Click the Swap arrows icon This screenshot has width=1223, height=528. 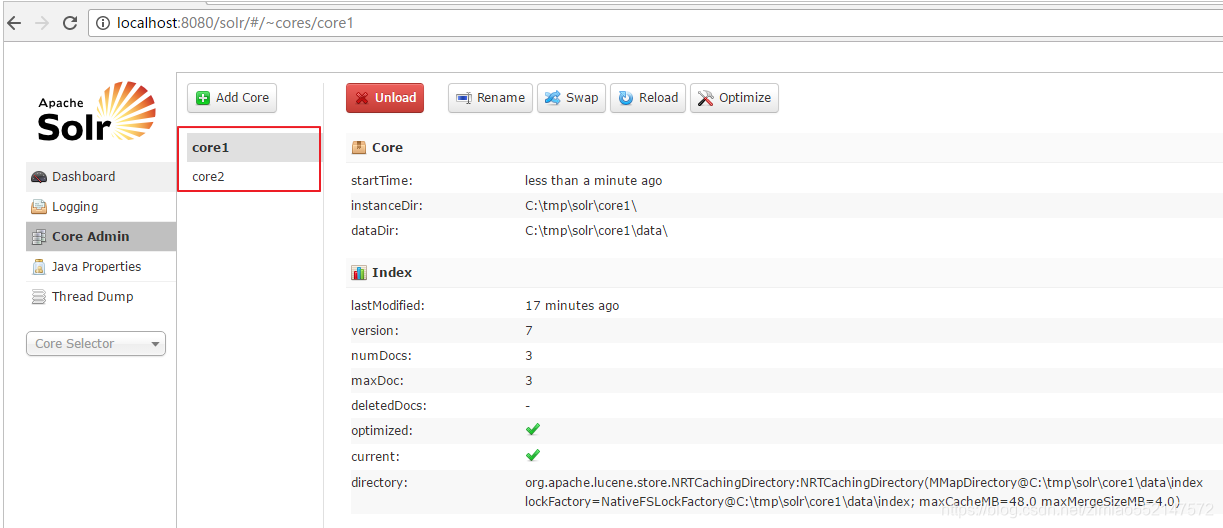553,98
